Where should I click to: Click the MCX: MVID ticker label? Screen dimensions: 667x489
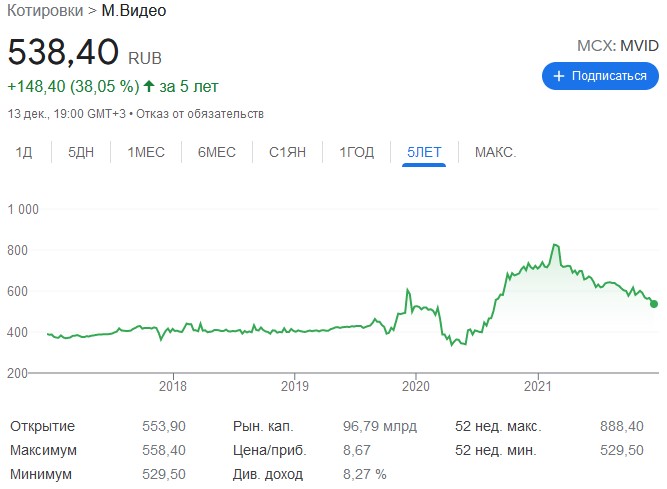pyautogui.click(x=618, y=45)
